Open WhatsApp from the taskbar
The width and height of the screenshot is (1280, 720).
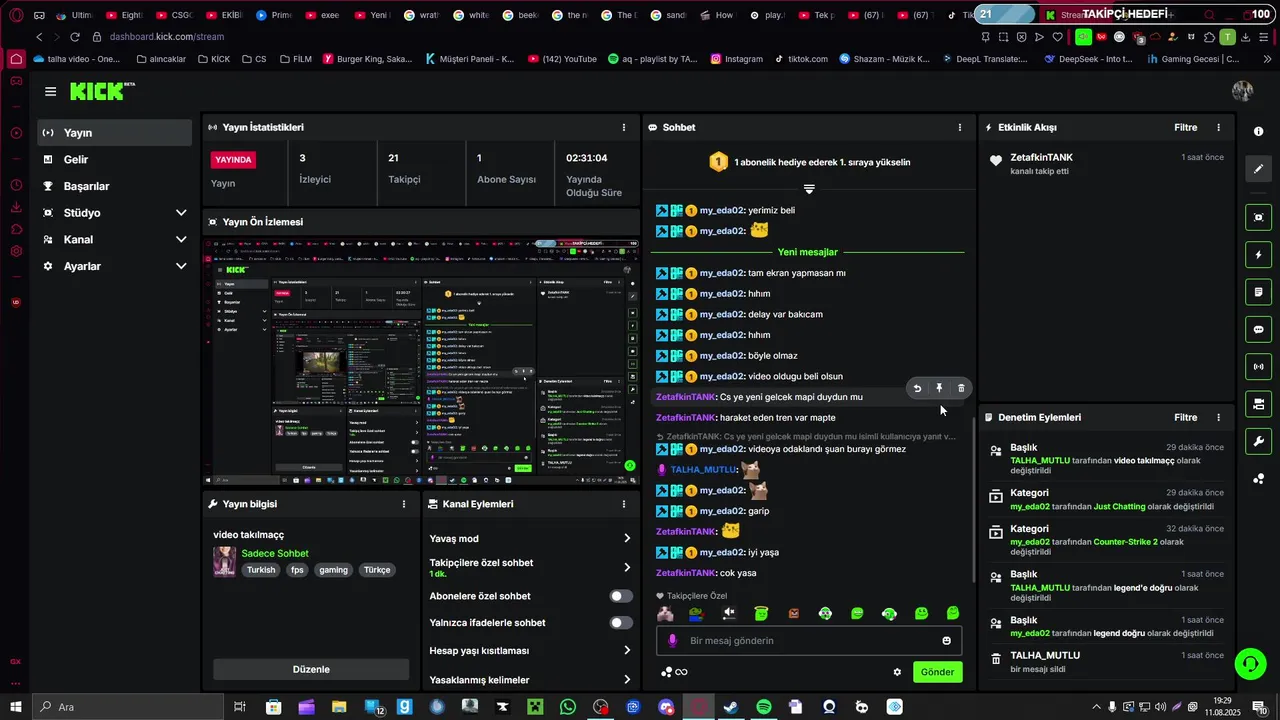point(568,707)
